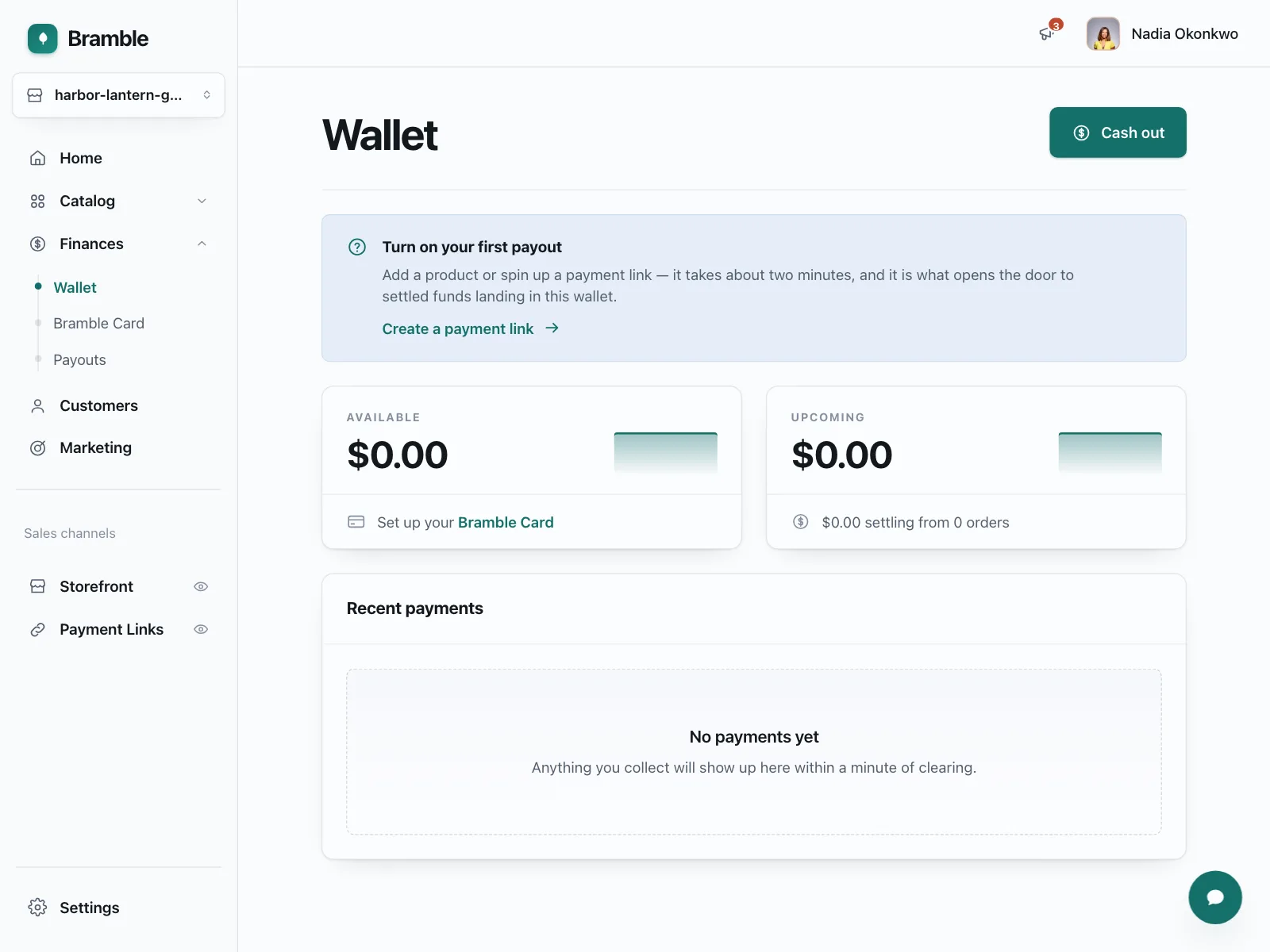Open the chat support bubble

(1214, 897)
